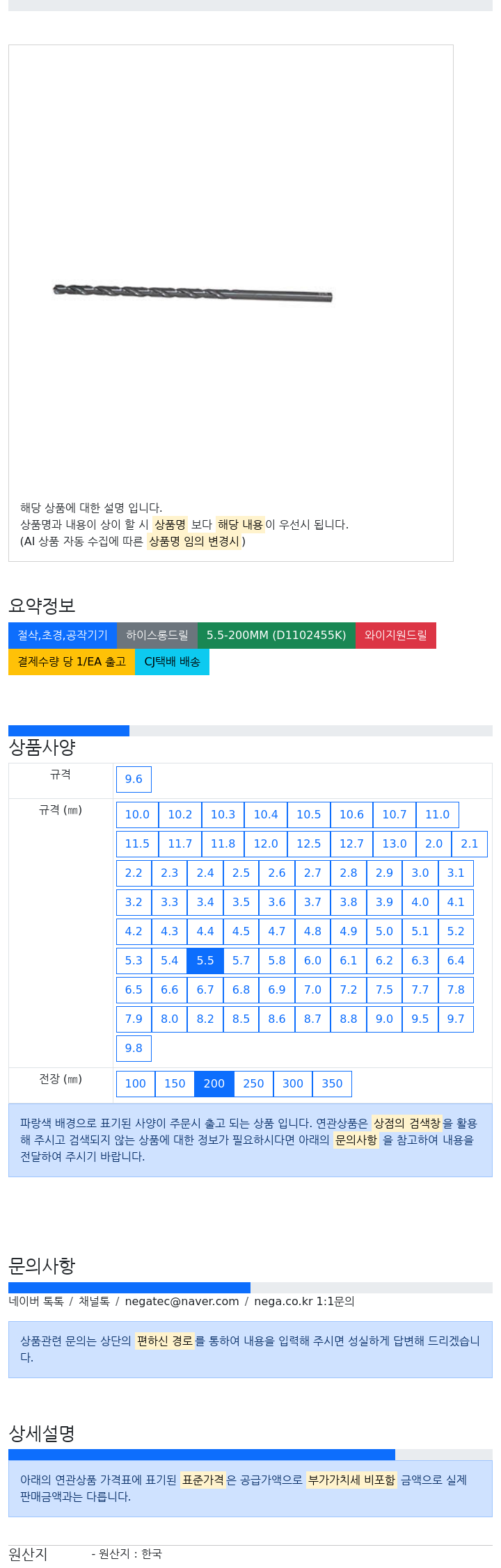This screenshot has height=1568, width=501.
Task: Select the active 200 mm length
Action: [x=214, y=1084]
